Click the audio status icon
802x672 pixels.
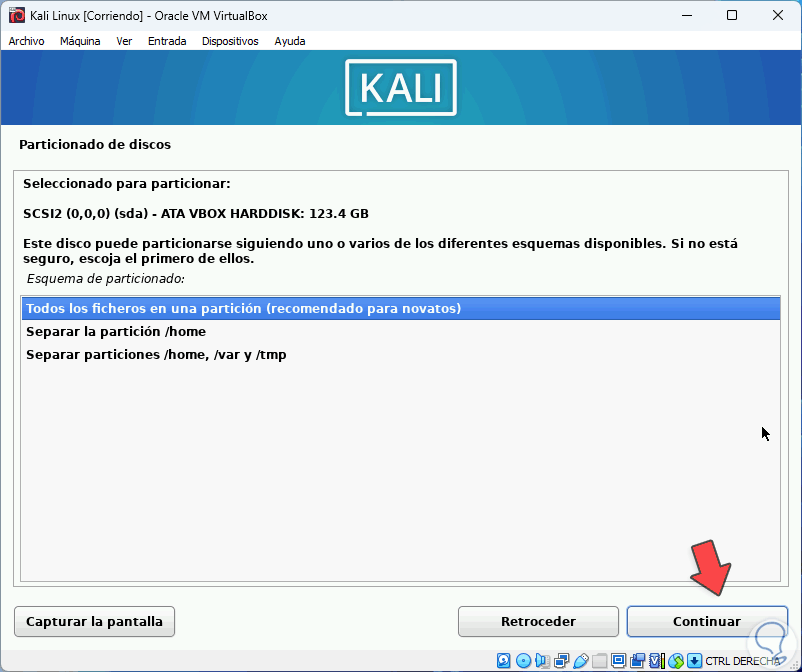point(542,660)
